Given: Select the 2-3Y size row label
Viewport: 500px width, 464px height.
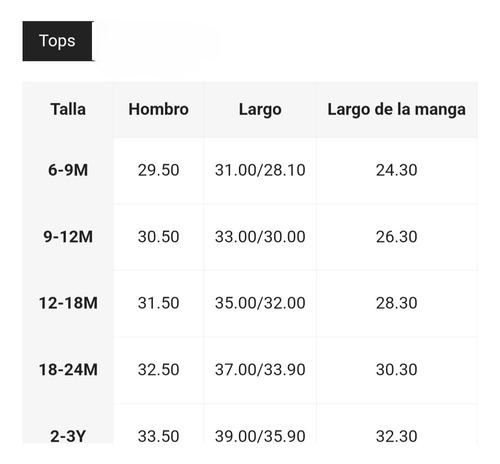Looking at the screenshot, I should click(x=68, y=436).
